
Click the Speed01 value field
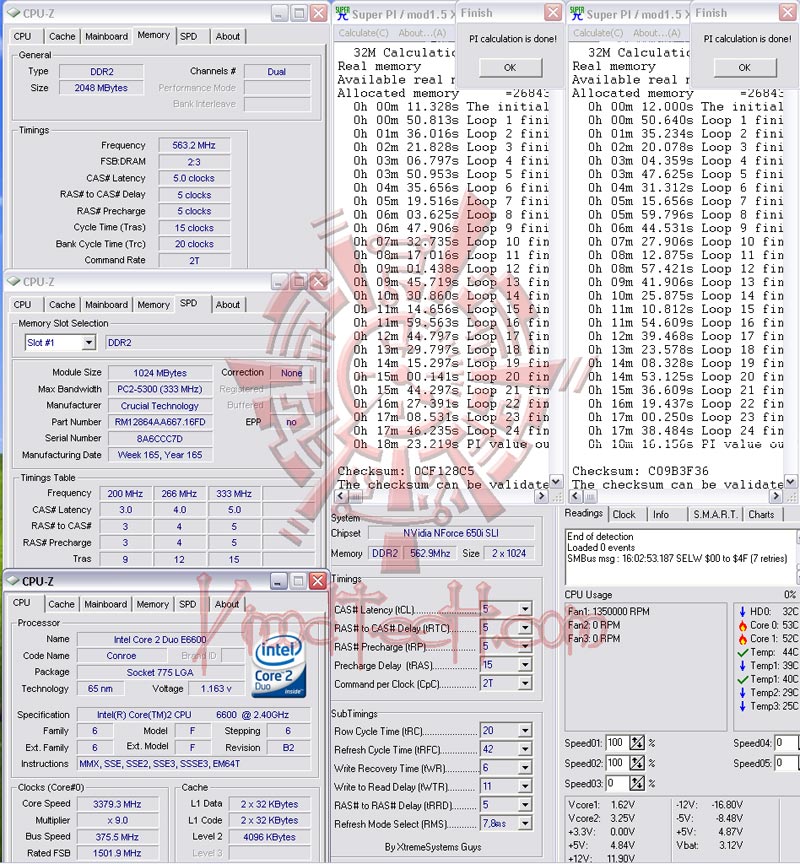click(617, 743)
